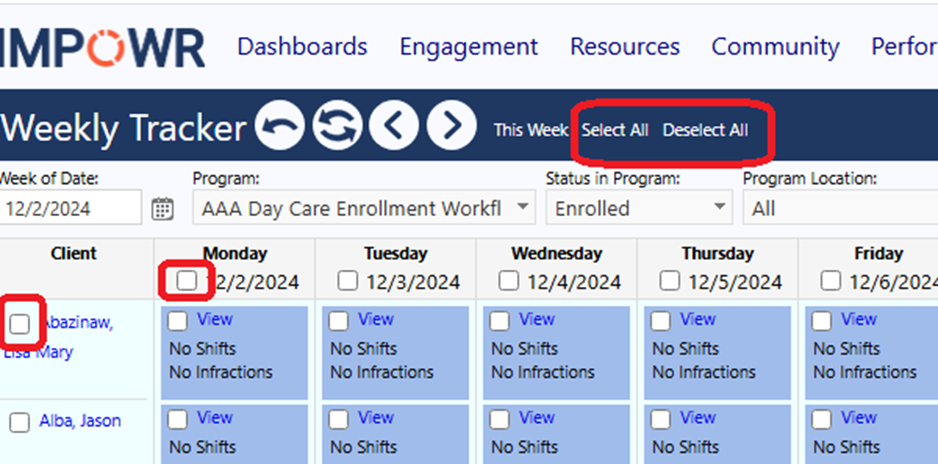Tick the Abazinaw, Lisa Mary client checkbox

(20, 324)
